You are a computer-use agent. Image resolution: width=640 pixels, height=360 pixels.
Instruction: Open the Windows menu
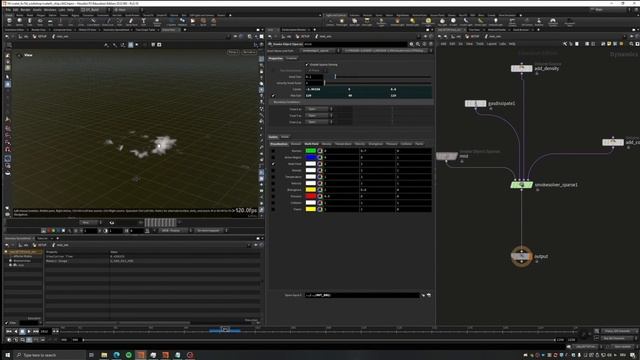tap(50, 10)
